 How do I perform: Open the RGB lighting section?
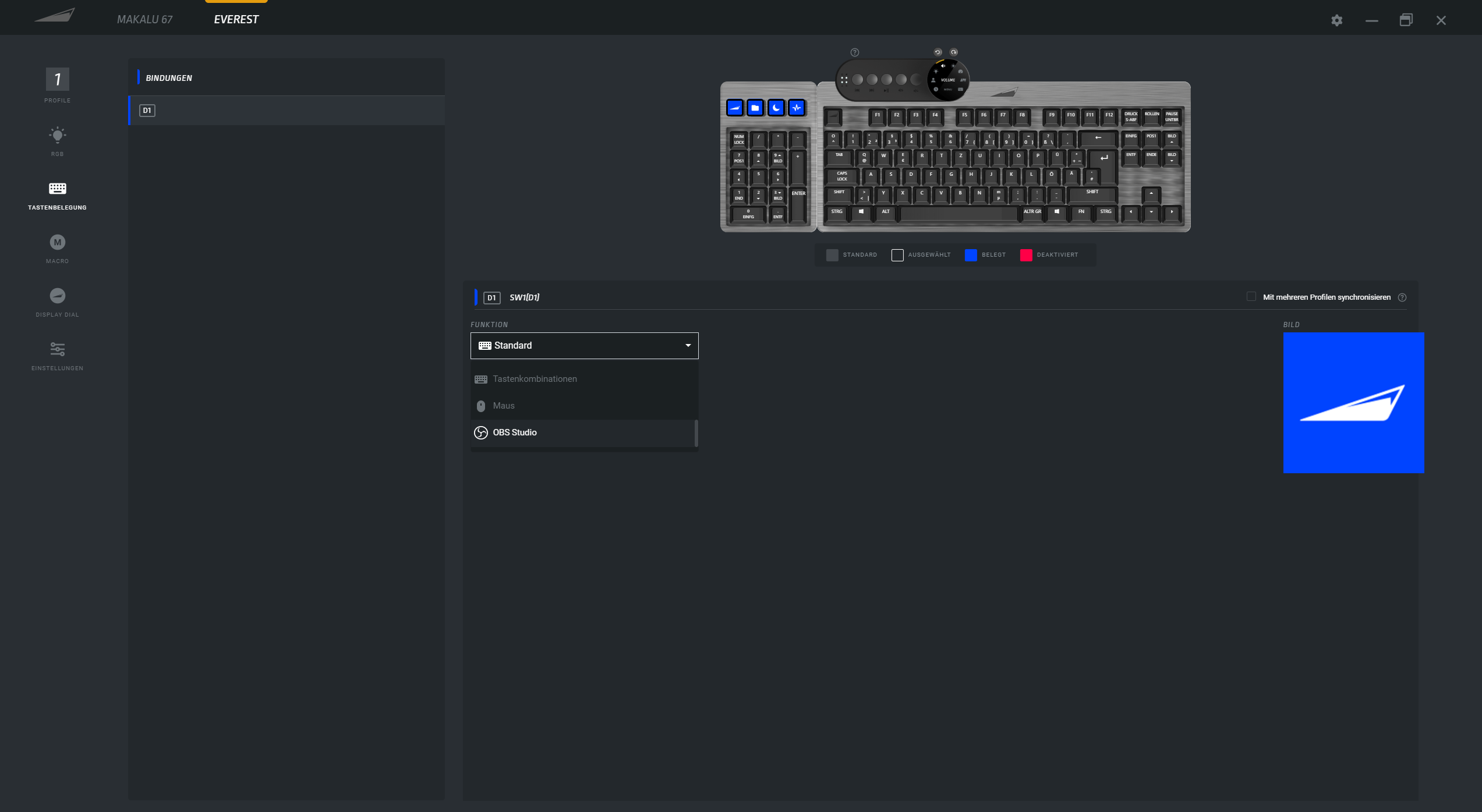57,141
